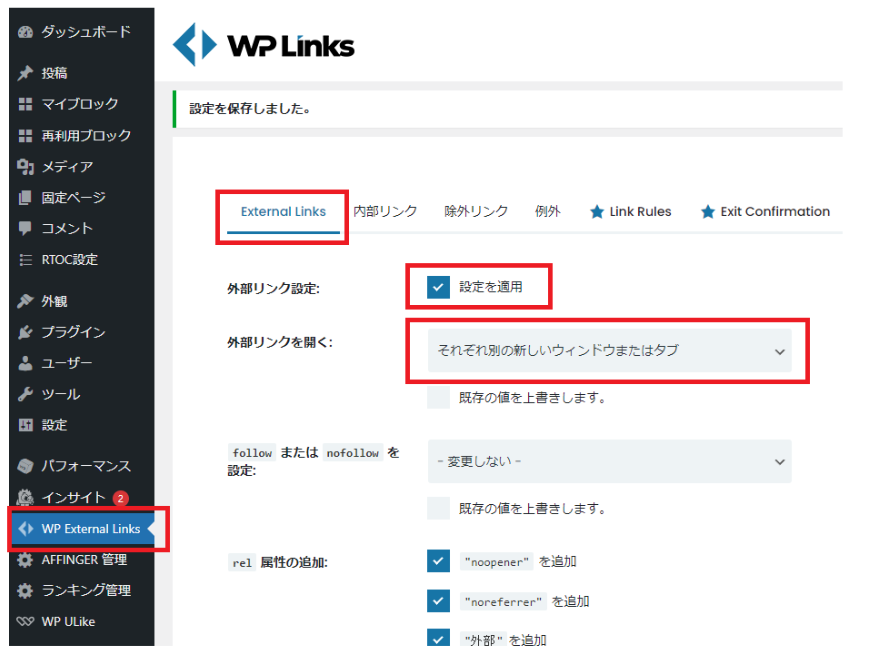Check 既存の値を上書きします under follow/nofollow dropdown

click(x=438, y=508)
